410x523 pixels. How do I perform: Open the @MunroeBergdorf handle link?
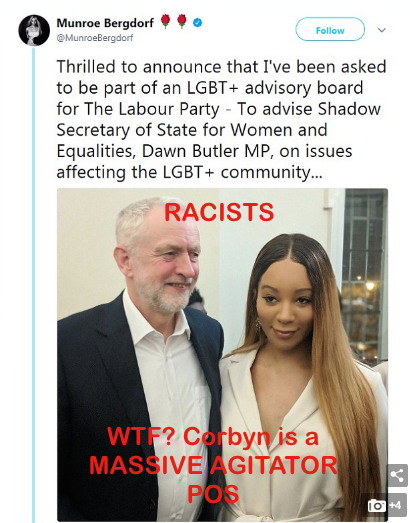click(x=95, y=38)
